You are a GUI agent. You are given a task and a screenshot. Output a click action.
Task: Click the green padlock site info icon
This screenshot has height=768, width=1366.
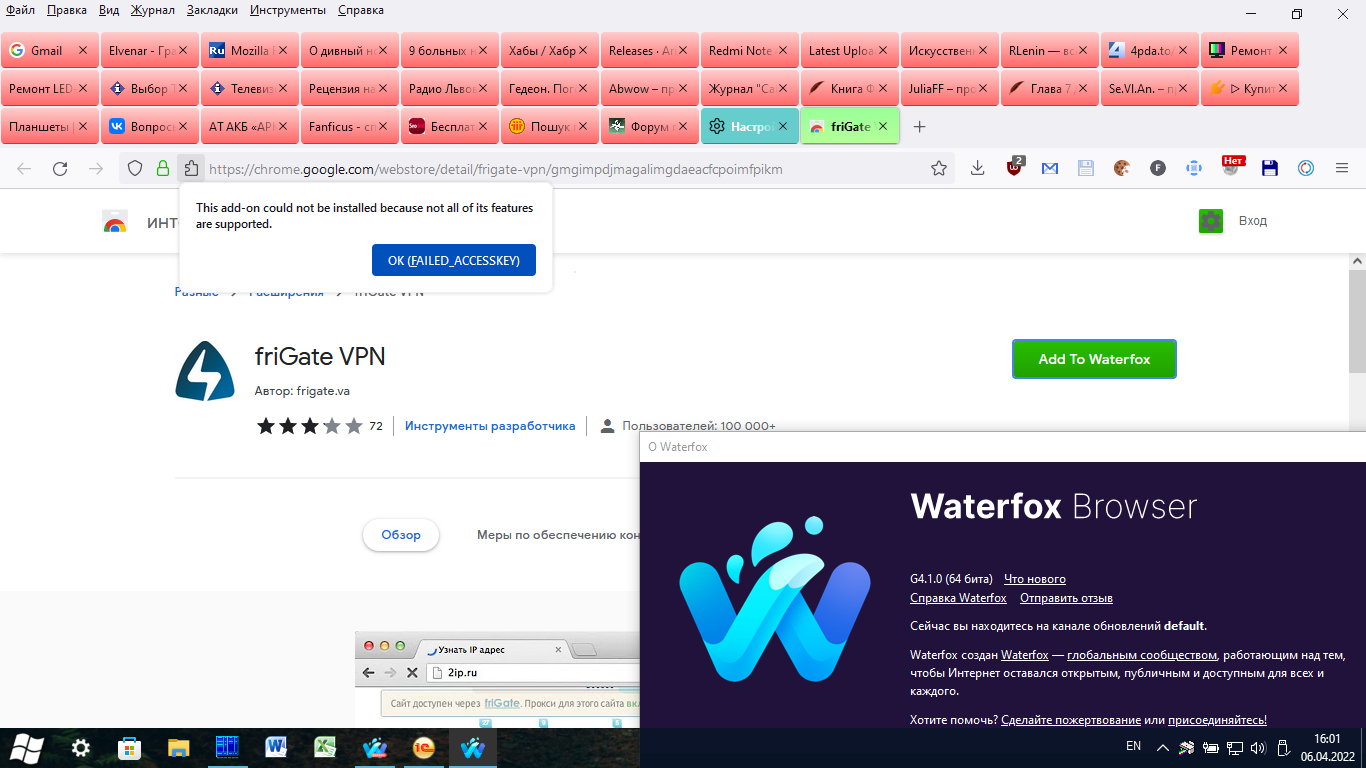coord(163,169)
